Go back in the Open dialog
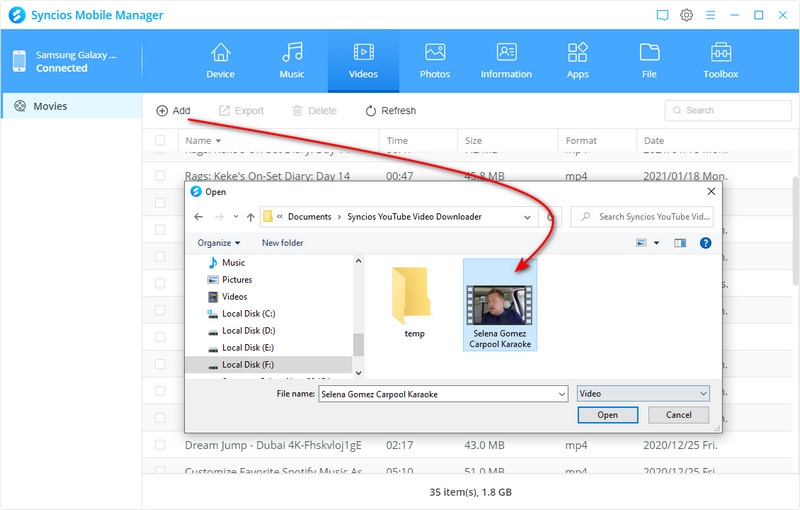Image resolution: width=800 pixels, height=510 pixels. pos(198,217)
